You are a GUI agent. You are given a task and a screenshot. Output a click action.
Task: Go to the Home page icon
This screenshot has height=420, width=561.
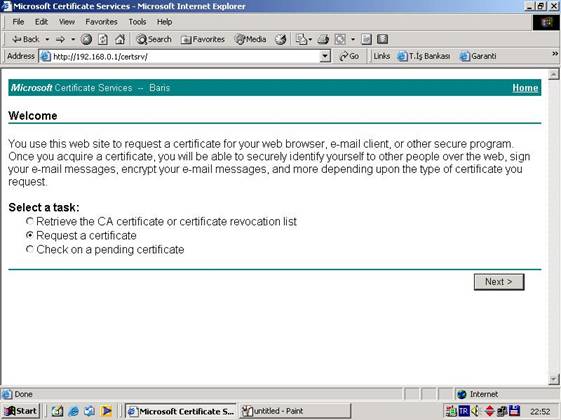click(x=120, y=39)
